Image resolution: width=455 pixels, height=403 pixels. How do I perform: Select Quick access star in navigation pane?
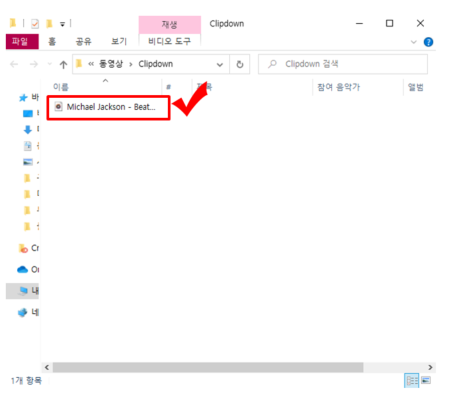pos(23,98)
